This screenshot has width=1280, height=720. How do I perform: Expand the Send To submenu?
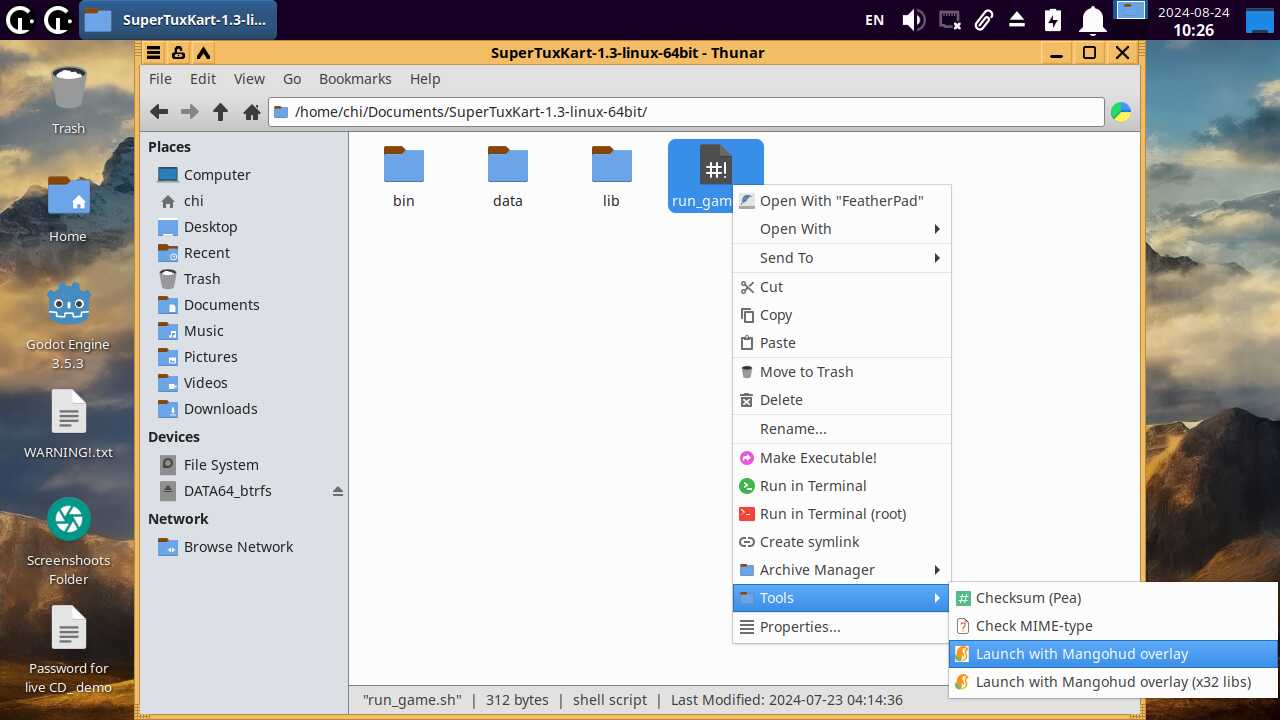tap(841, 258)
